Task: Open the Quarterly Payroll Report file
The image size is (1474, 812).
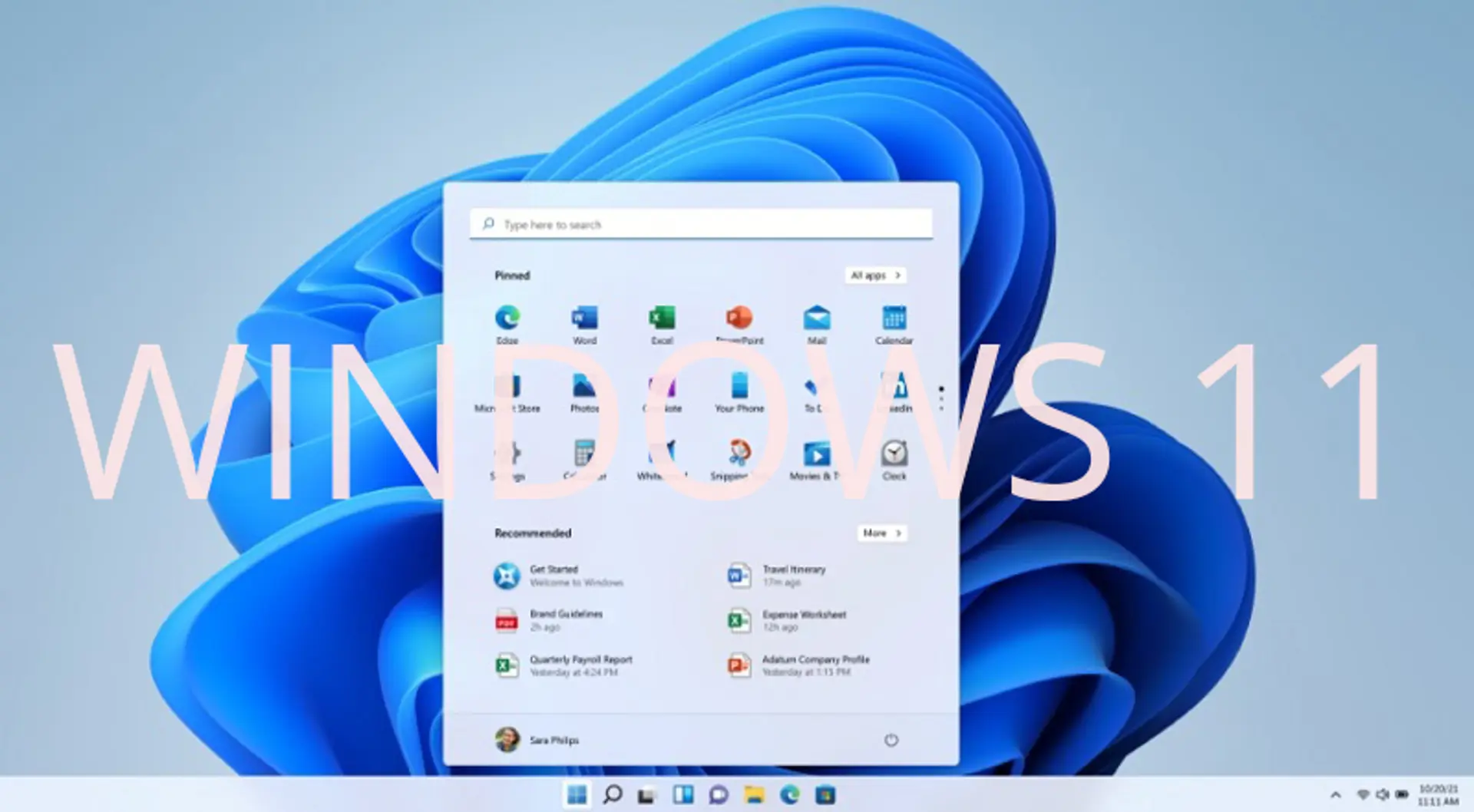Action: pyautogui.click(x=564, y=665)
